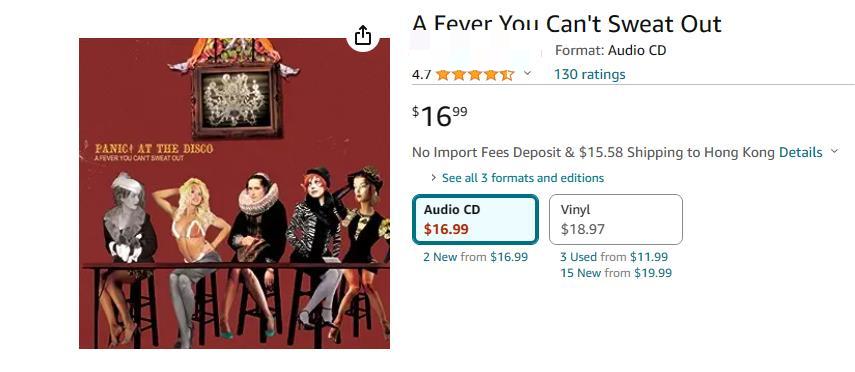Open the 130 ratings link
This screenshot has width=855, height=372.
pyautogui.click(x=589, y=74)
